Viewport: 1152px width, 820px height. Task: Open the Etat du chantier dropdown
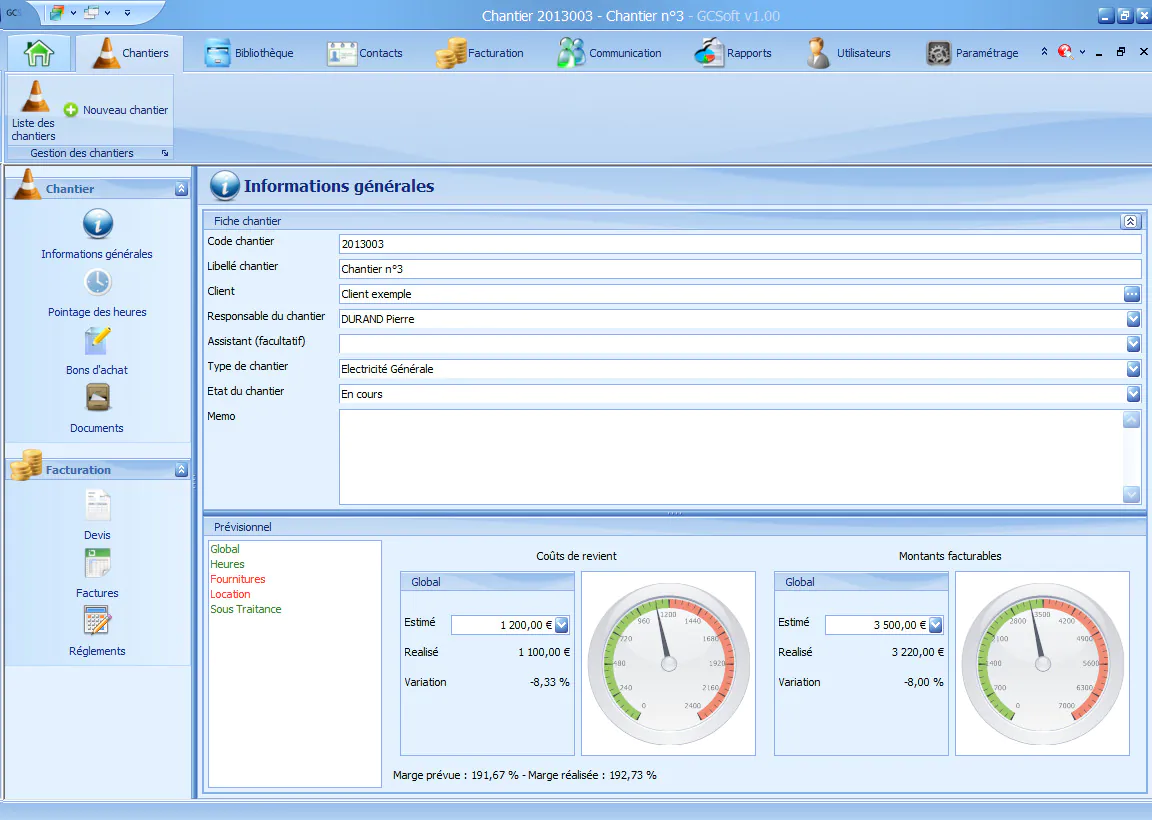click(1131, 394)
